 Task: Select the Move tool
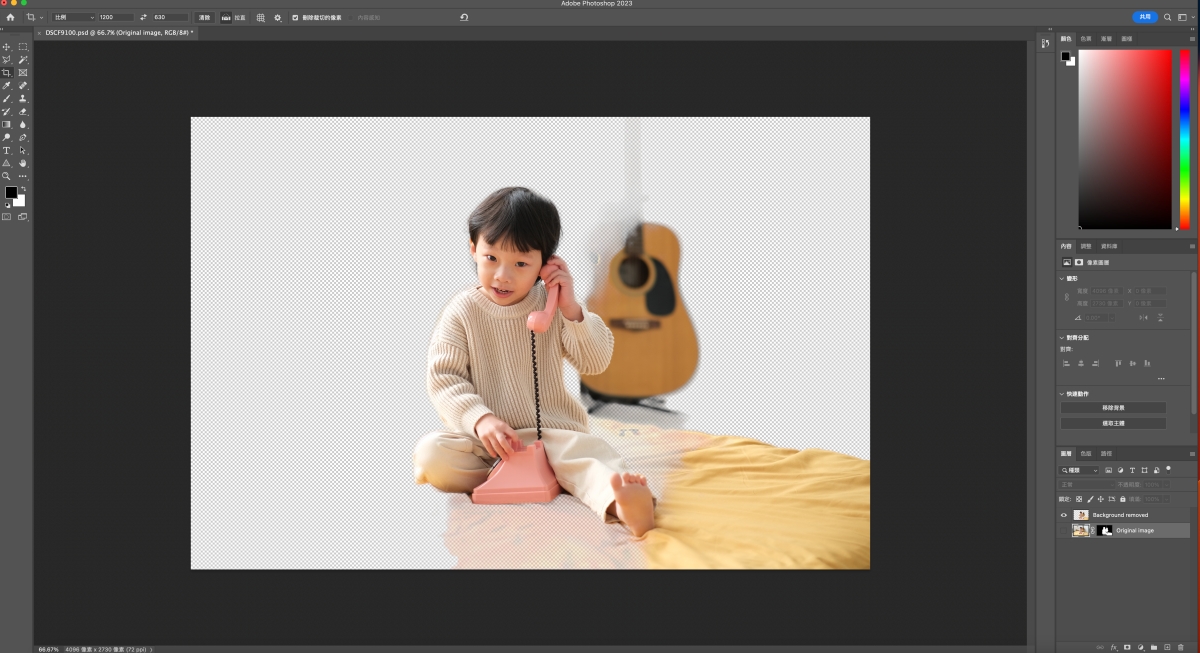(6, 47)
